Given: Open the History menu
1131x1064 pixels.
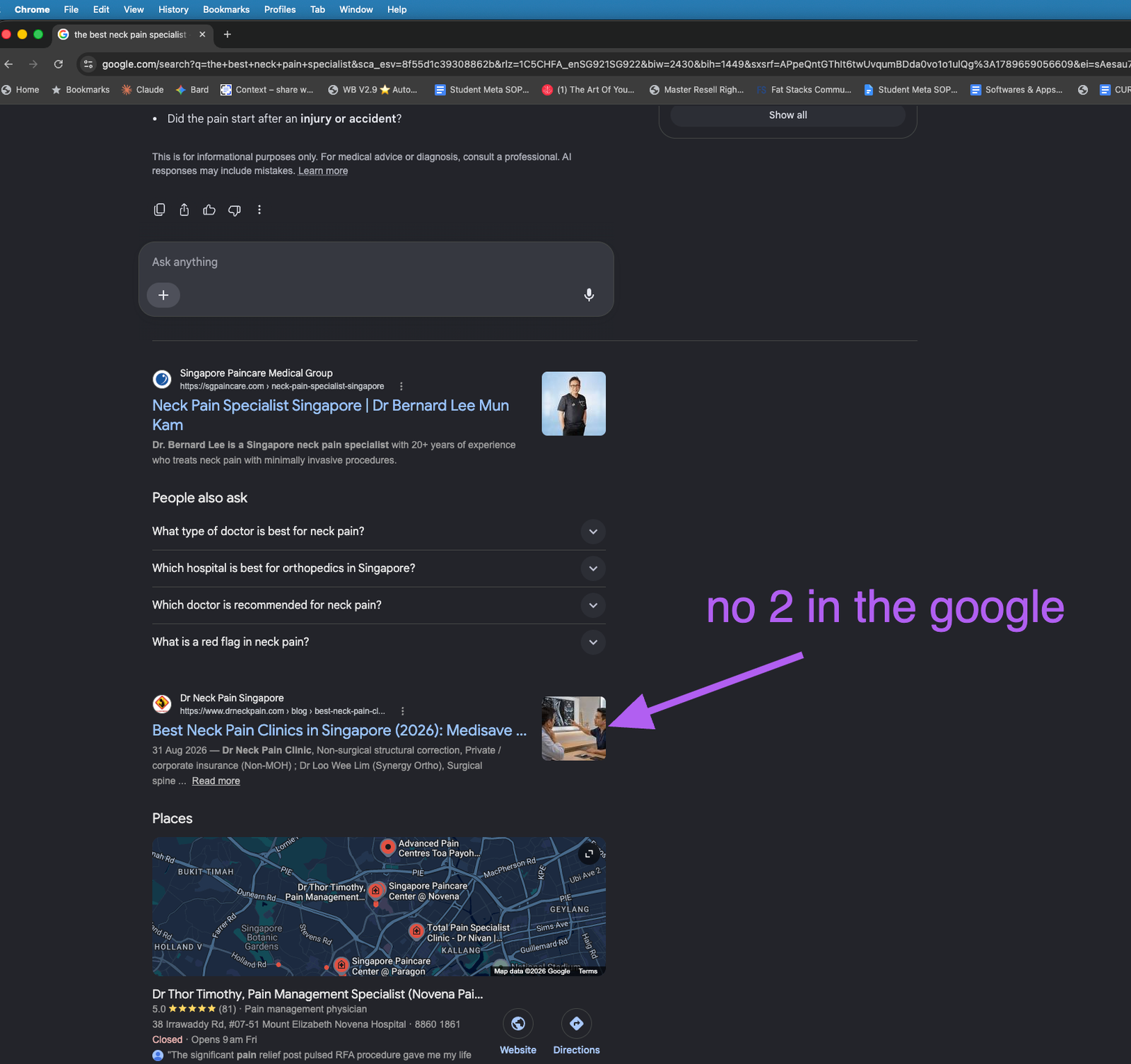Looking at the screenshot, I should click(173, 9).
